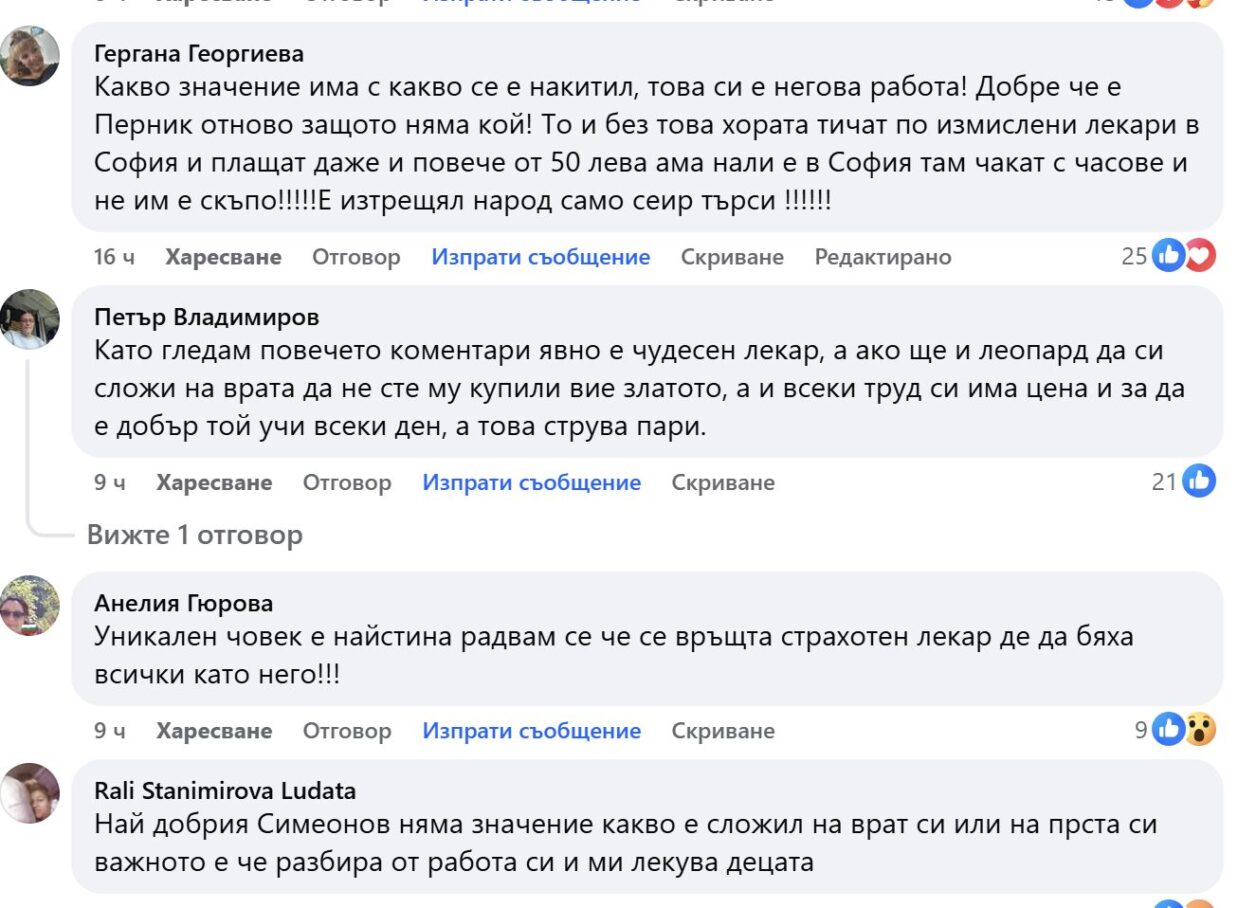Expand 'Вижте 1 отговор' reply thread

(195, 535)
